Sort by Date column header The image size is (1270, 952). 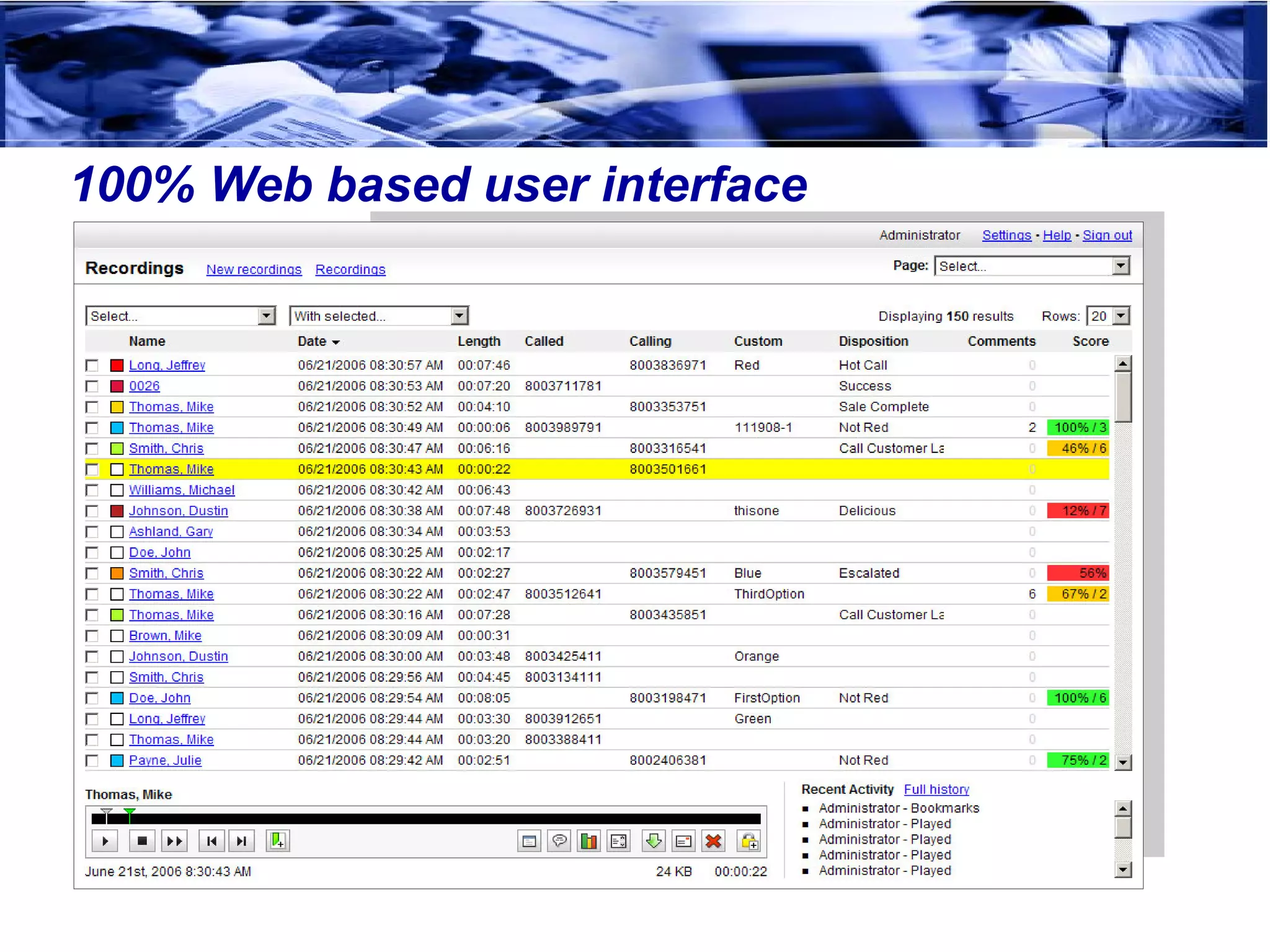318,342
